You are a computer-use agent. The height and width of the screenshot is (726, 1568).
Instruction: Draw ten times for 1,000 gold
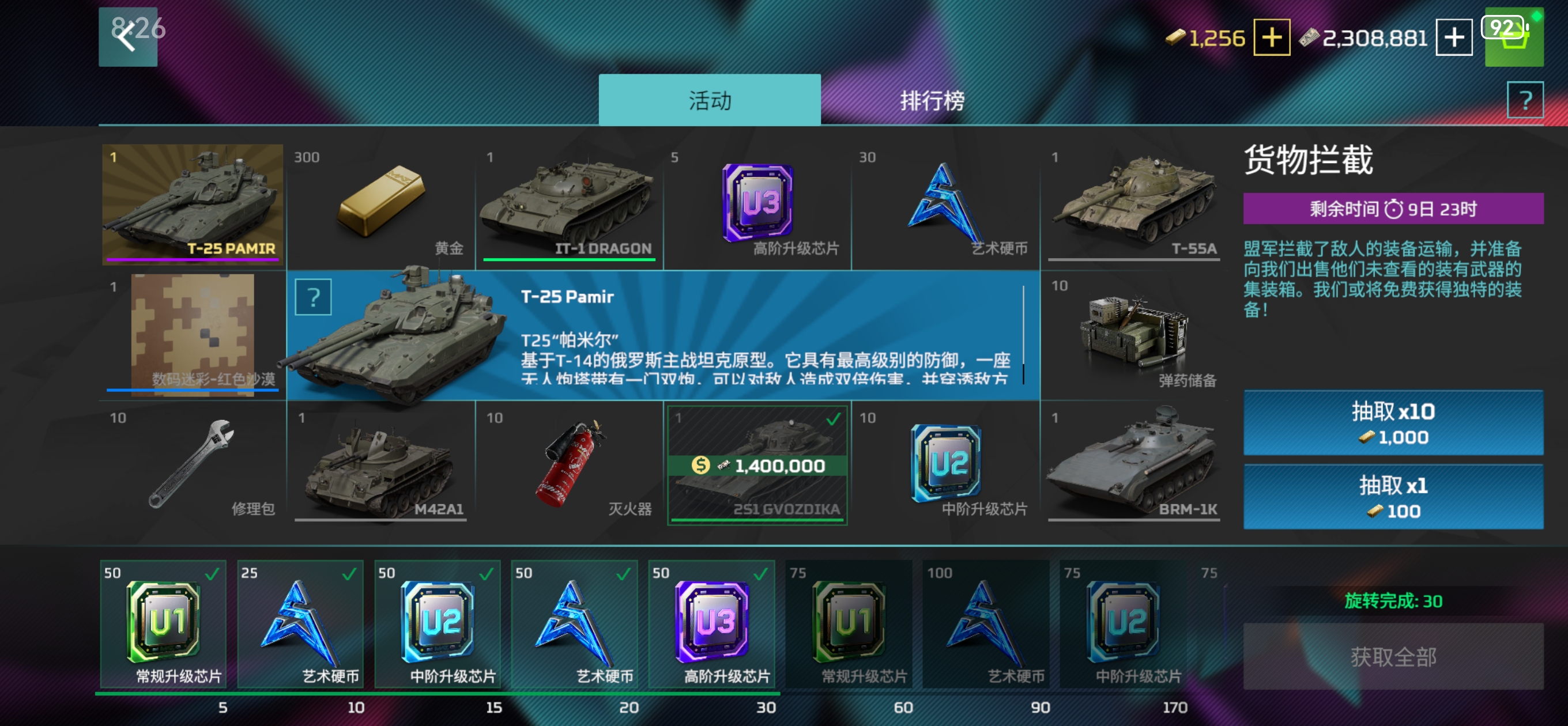point(1393,423)
